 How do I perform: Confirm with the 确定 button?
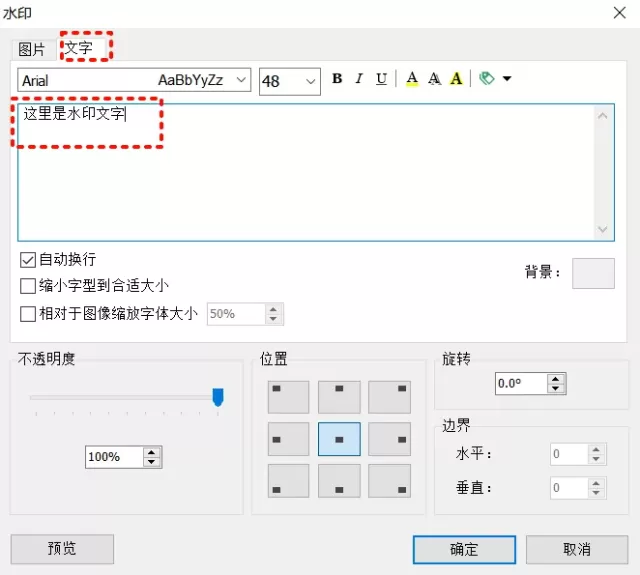point(464,550)
